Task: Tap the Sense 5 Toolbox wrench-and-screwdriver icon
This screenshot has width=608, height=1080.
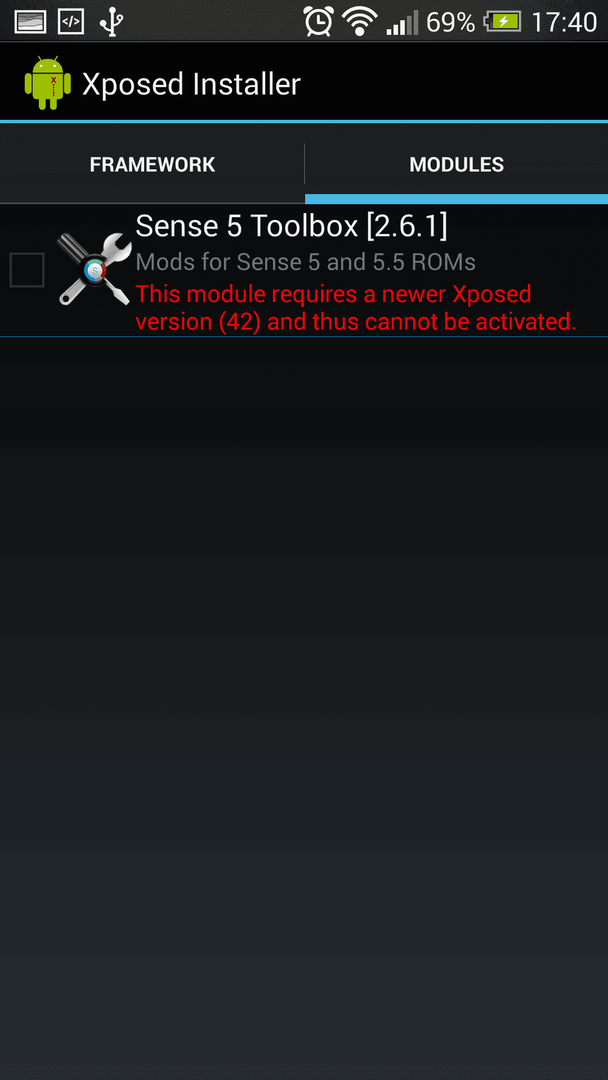Action: pos(94,269)
